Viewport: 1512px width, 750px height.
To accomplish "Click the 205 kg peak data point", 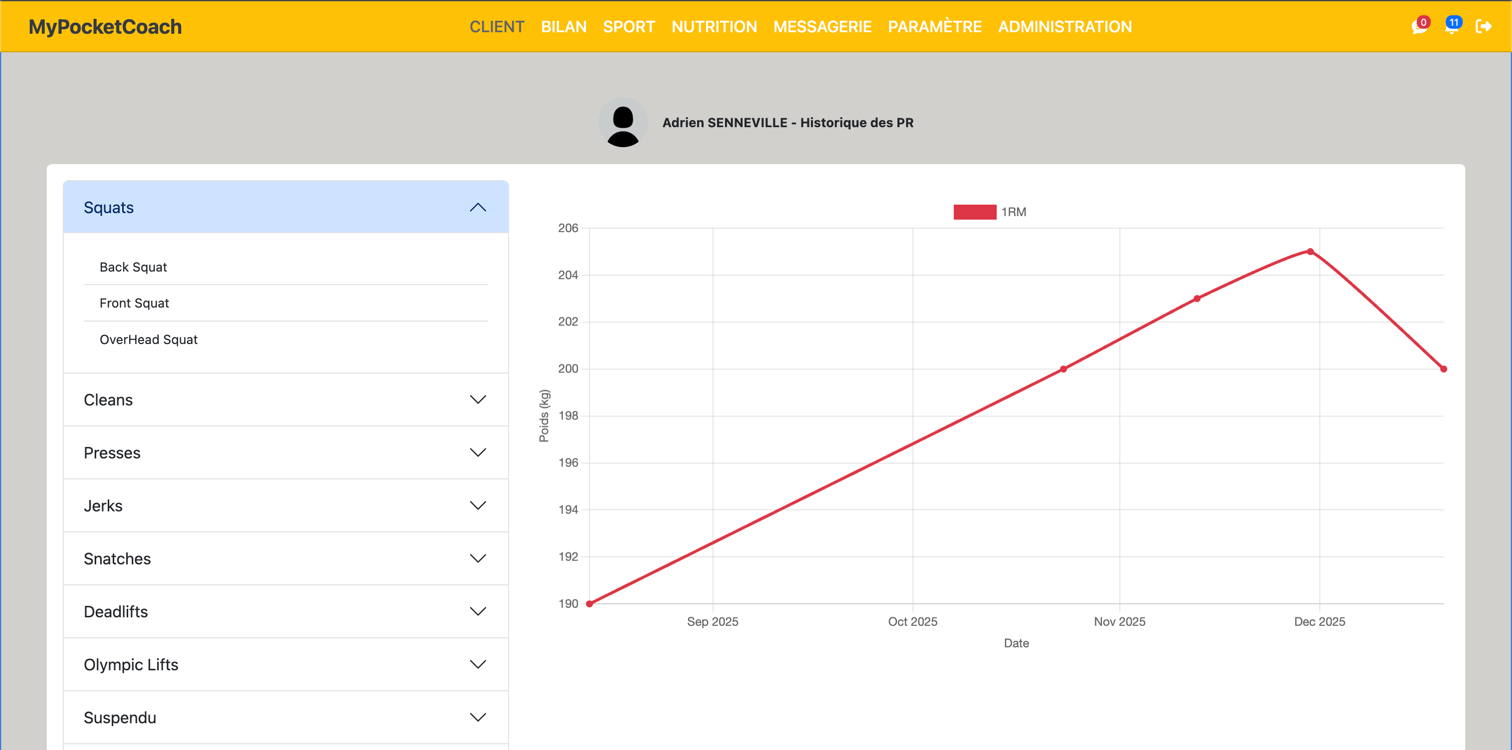I will (x=1310, y=252).
